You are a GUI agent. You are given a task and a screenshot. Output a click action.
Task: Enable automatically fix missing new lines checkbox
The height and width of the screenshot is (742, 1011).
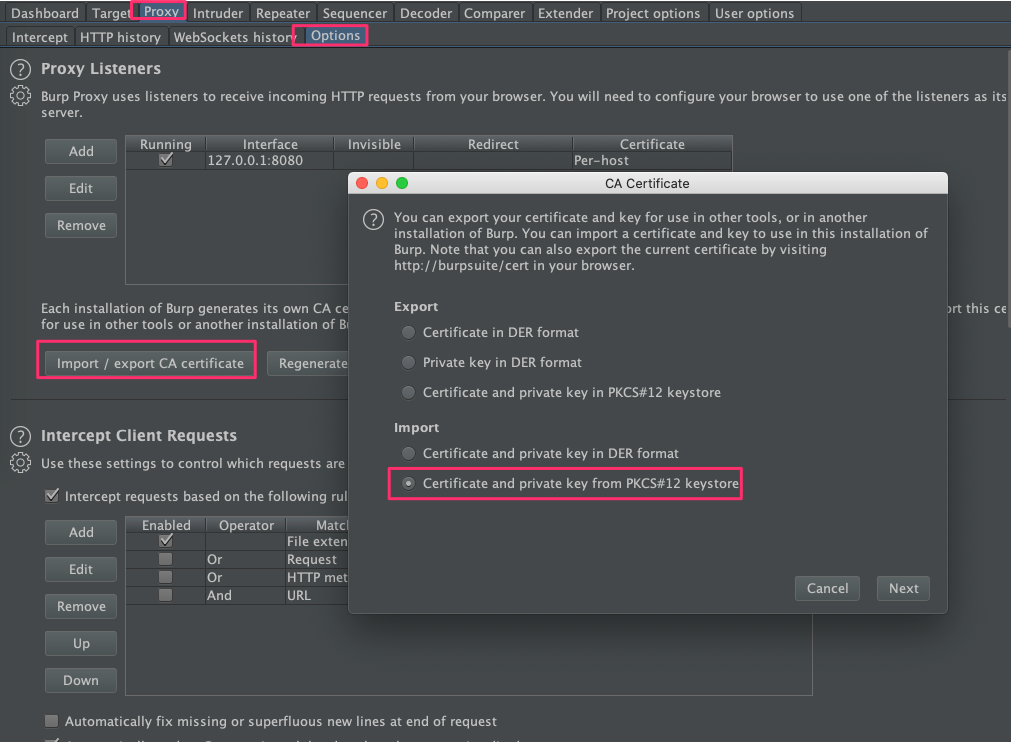52,721
